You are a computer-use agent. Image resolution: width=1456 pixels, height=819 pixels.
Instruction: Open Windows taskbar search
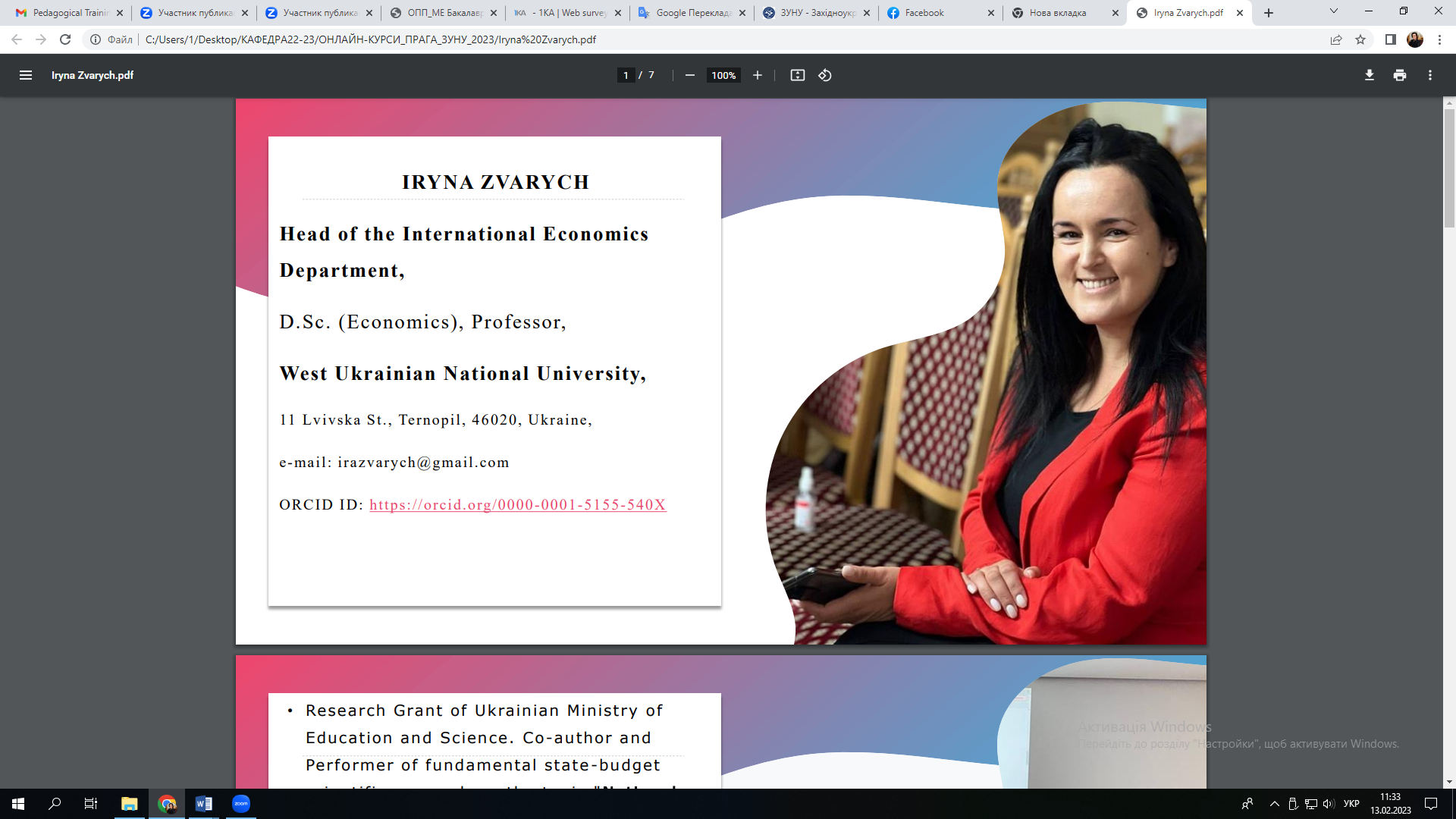[x=55, y=804]
